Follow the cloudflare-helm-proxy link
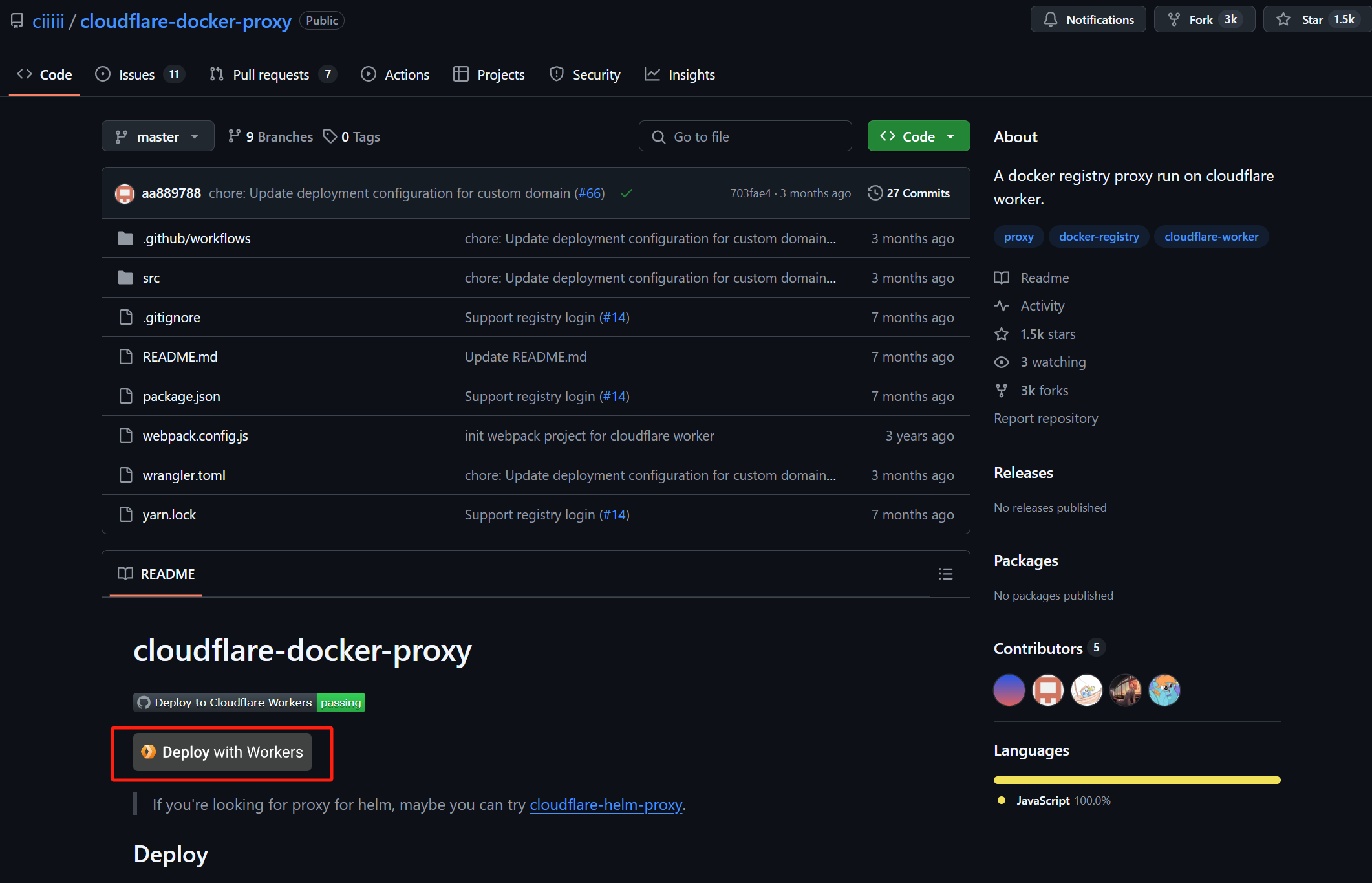Image resolution: width=1372 pixels, height=883 pixels. point(606,804)
